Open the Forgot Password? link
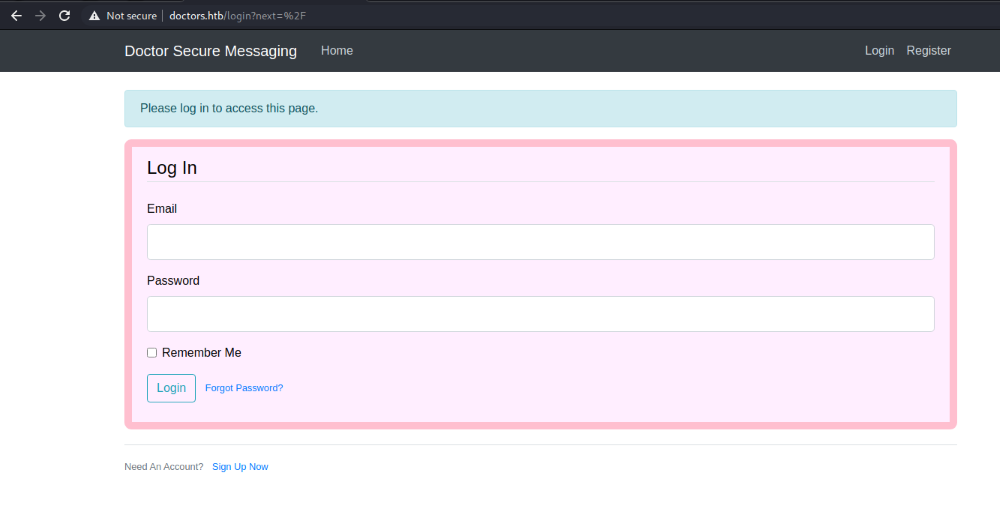1000x509 pixels. pos(244,388)
